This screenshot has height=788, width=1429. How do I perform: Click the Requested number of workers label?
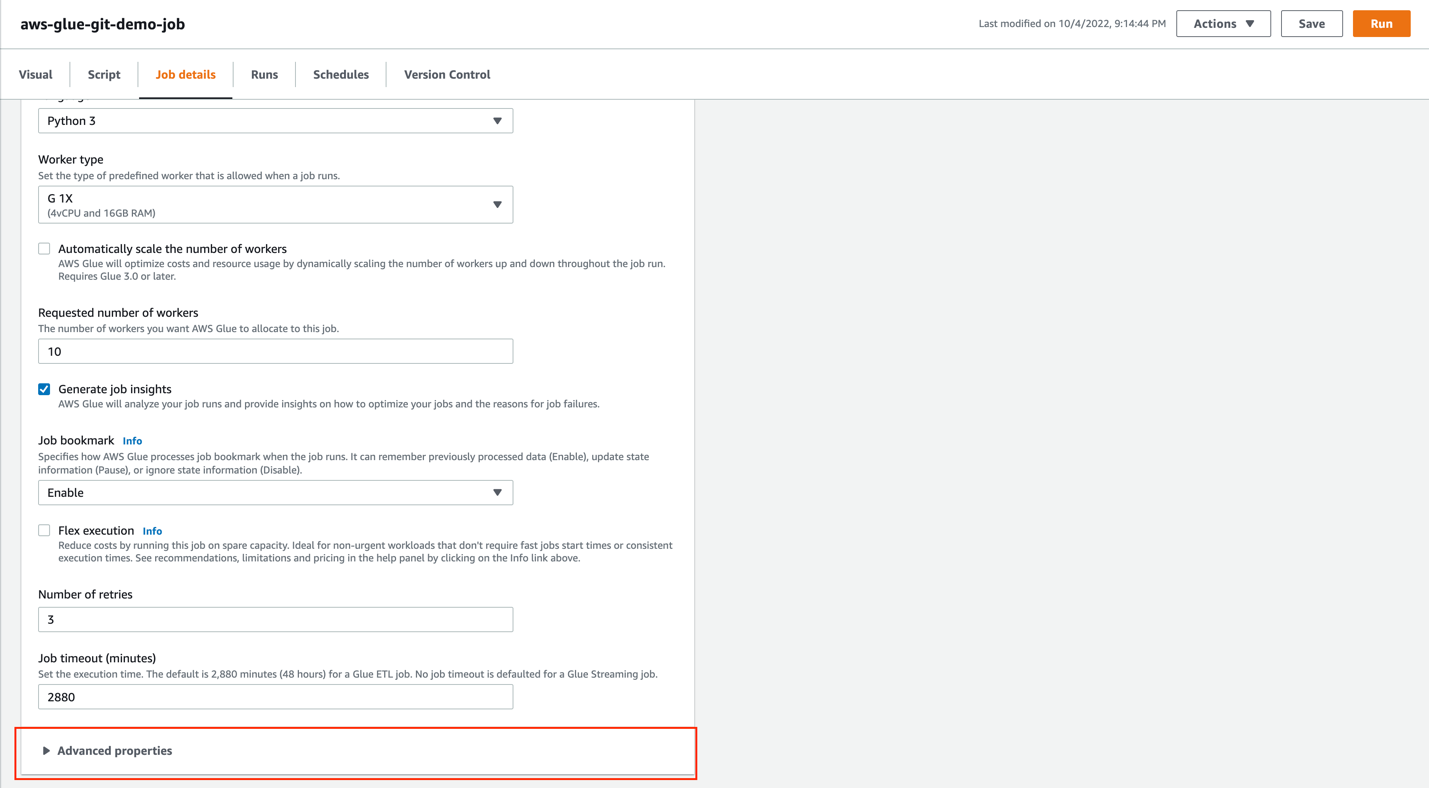(118, 313)
